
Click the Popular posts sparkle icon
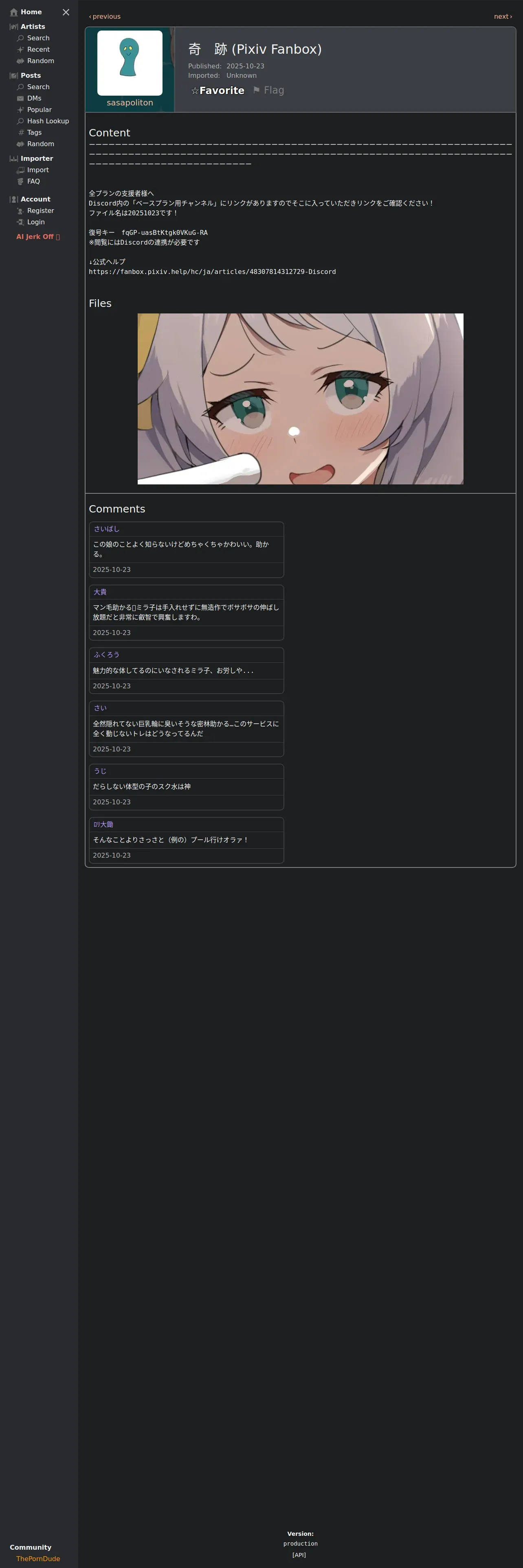click(x=21, y=110)
